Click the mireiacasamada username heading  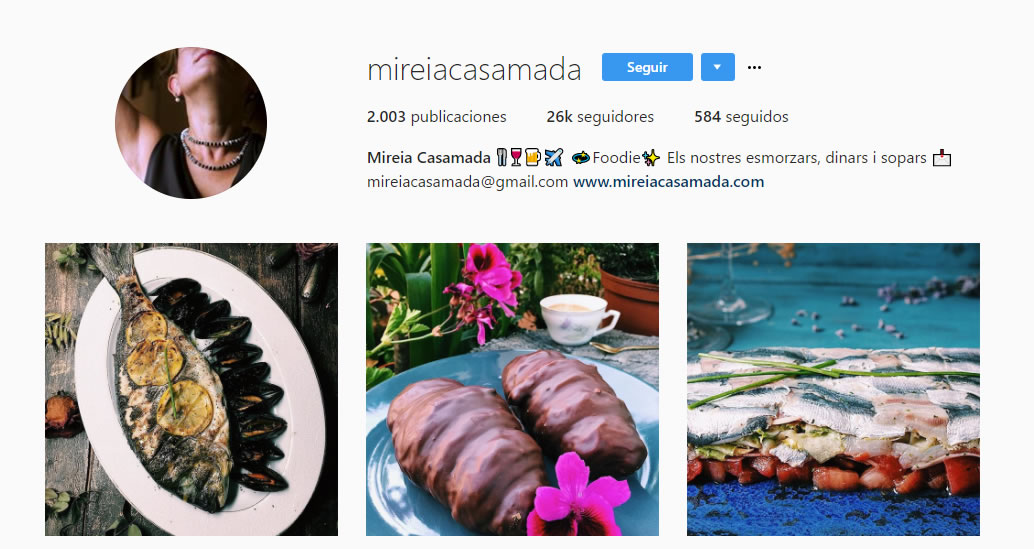pyautogui.click(x=473, y=69)
